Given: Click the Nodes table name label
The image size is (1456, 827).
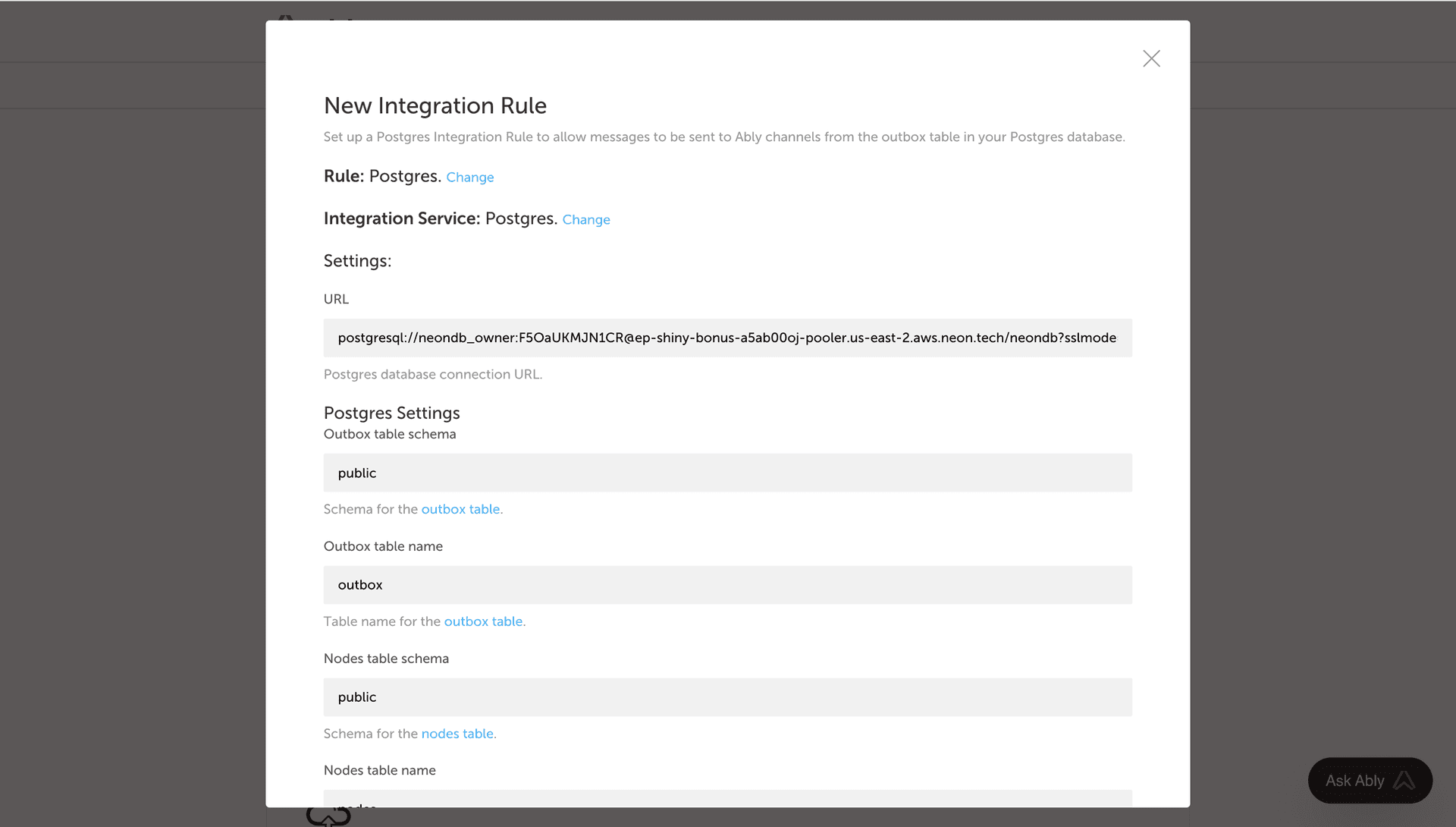Looking at the screenshot, I should tap(379, 770).
